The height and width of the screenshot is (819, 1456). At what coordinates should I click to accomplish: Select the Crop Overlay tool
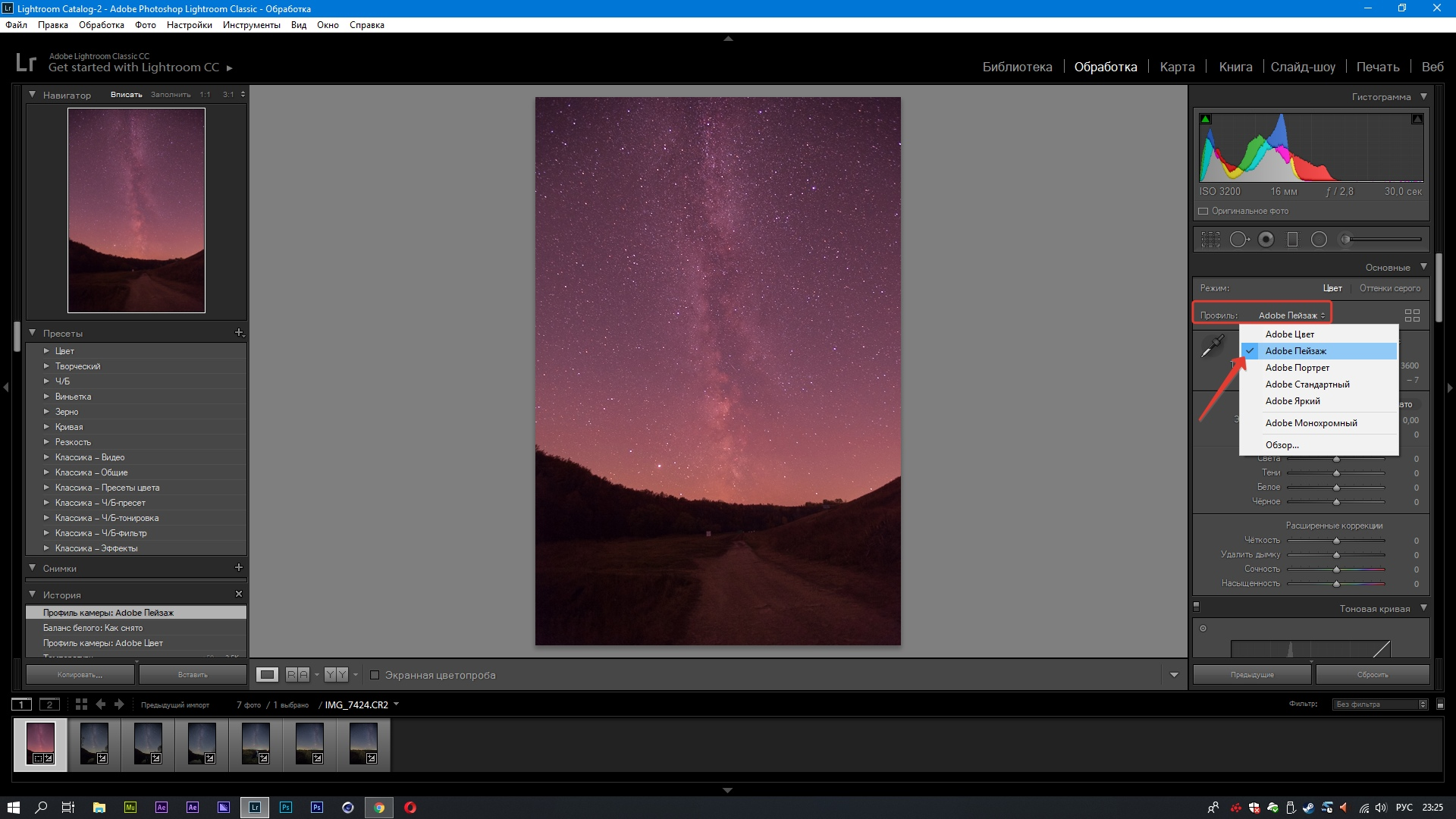pyautogui.click(x=1210, y=240)
